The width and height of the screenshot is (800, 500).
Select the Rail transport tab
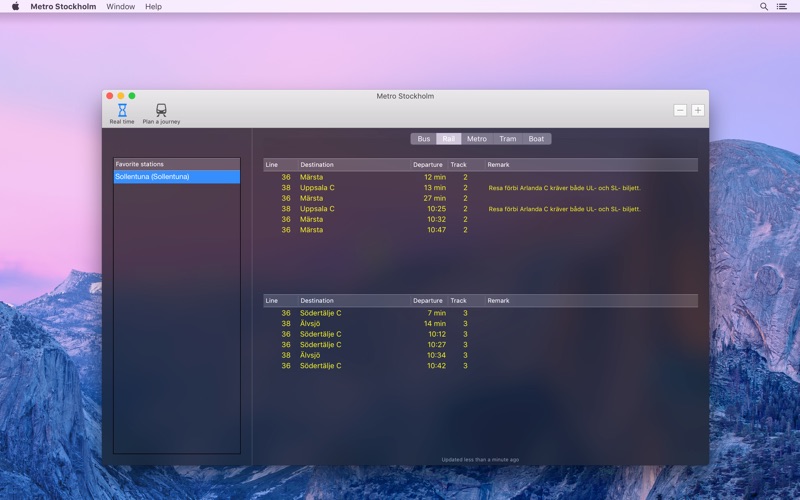[449, 139]
